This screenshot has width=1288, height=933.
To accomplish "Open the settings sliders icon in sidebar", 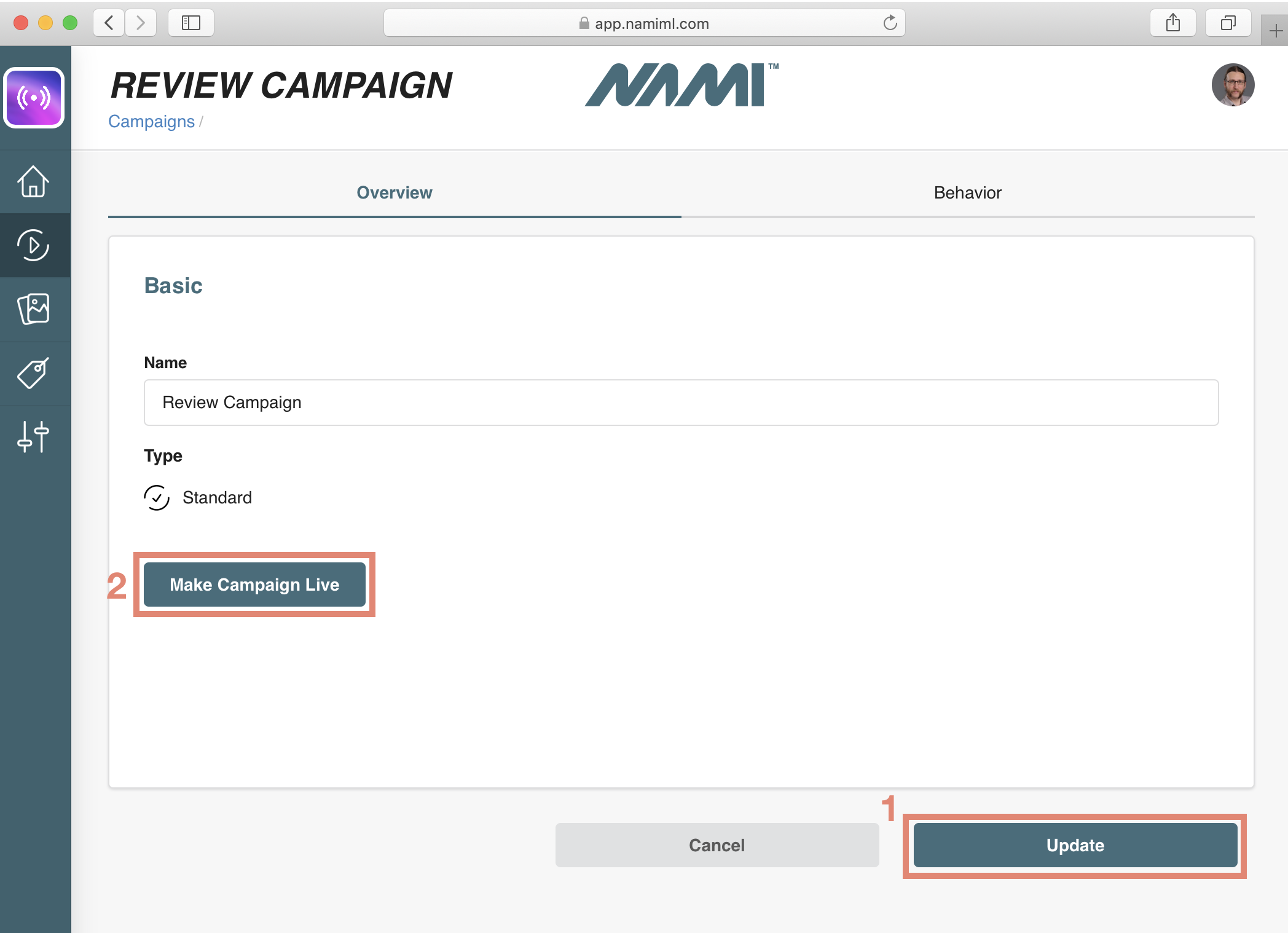I will [34, 436].
